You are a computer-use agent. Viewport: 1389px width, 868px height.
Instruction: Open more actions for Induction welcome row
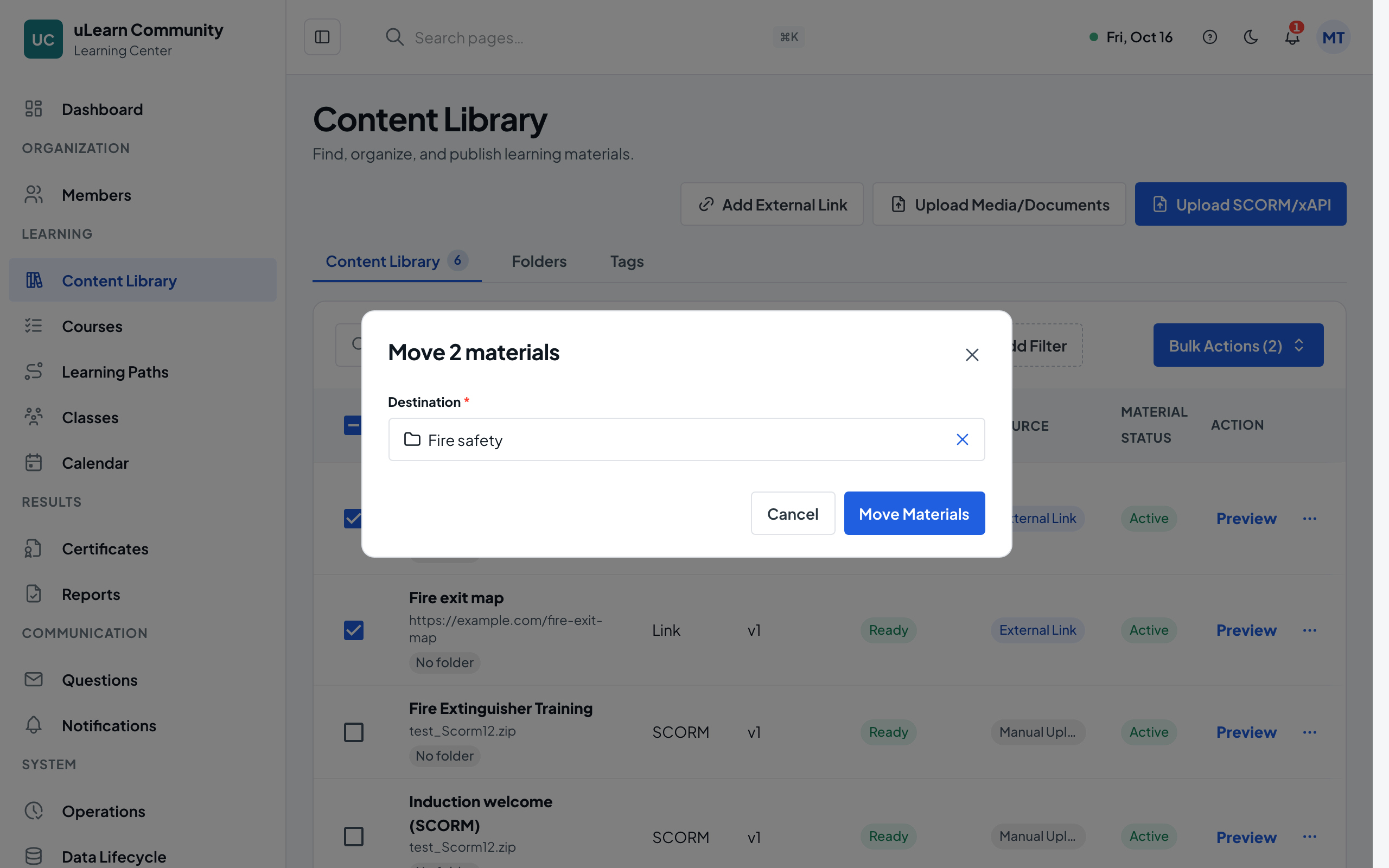pyautogui.click(x=1309, y=837)
